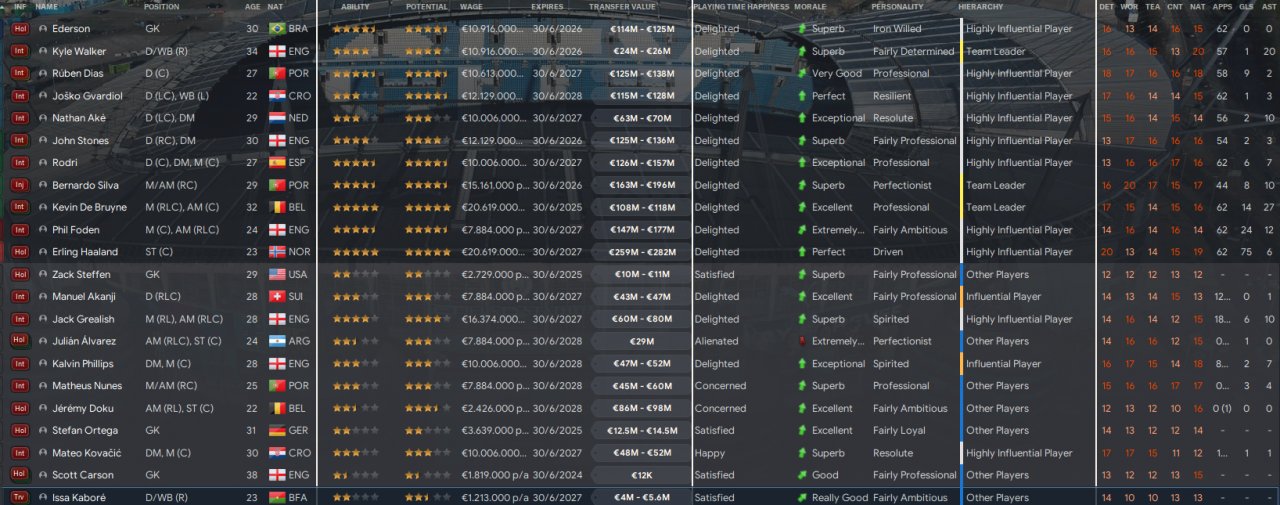Sort by the AST column header
The width and height of the screenshot is (1280, 505).
tap(1268, 7)
